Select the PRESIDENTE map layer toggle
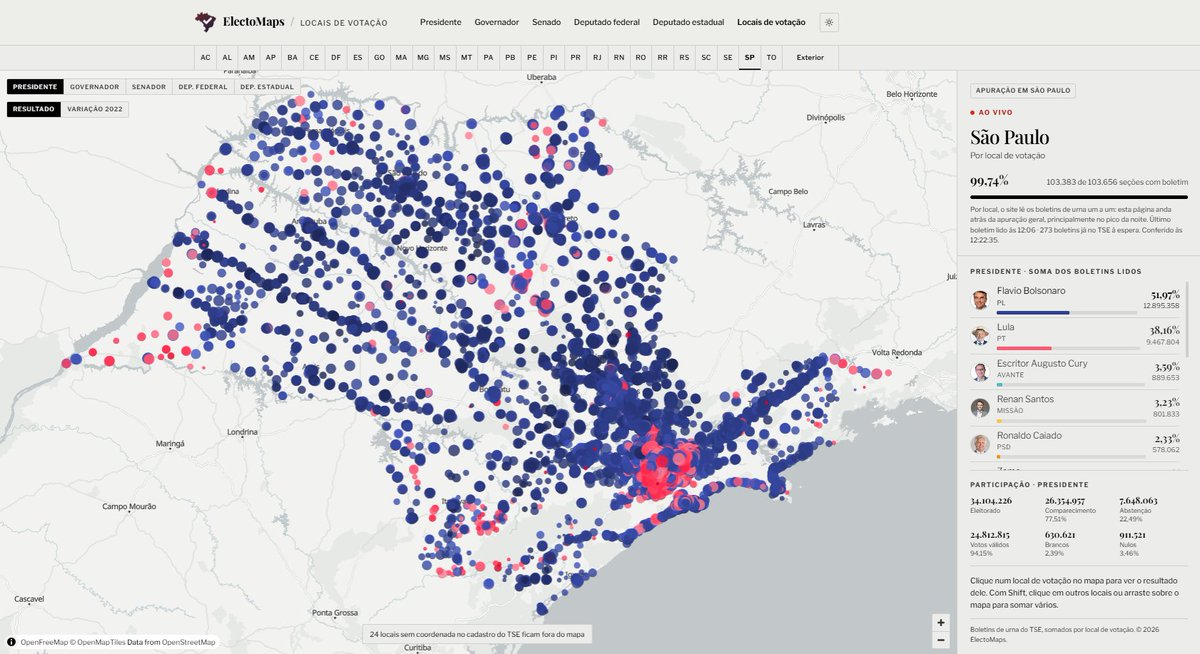Screen dimensions: 1200x654 coord(35,87)
